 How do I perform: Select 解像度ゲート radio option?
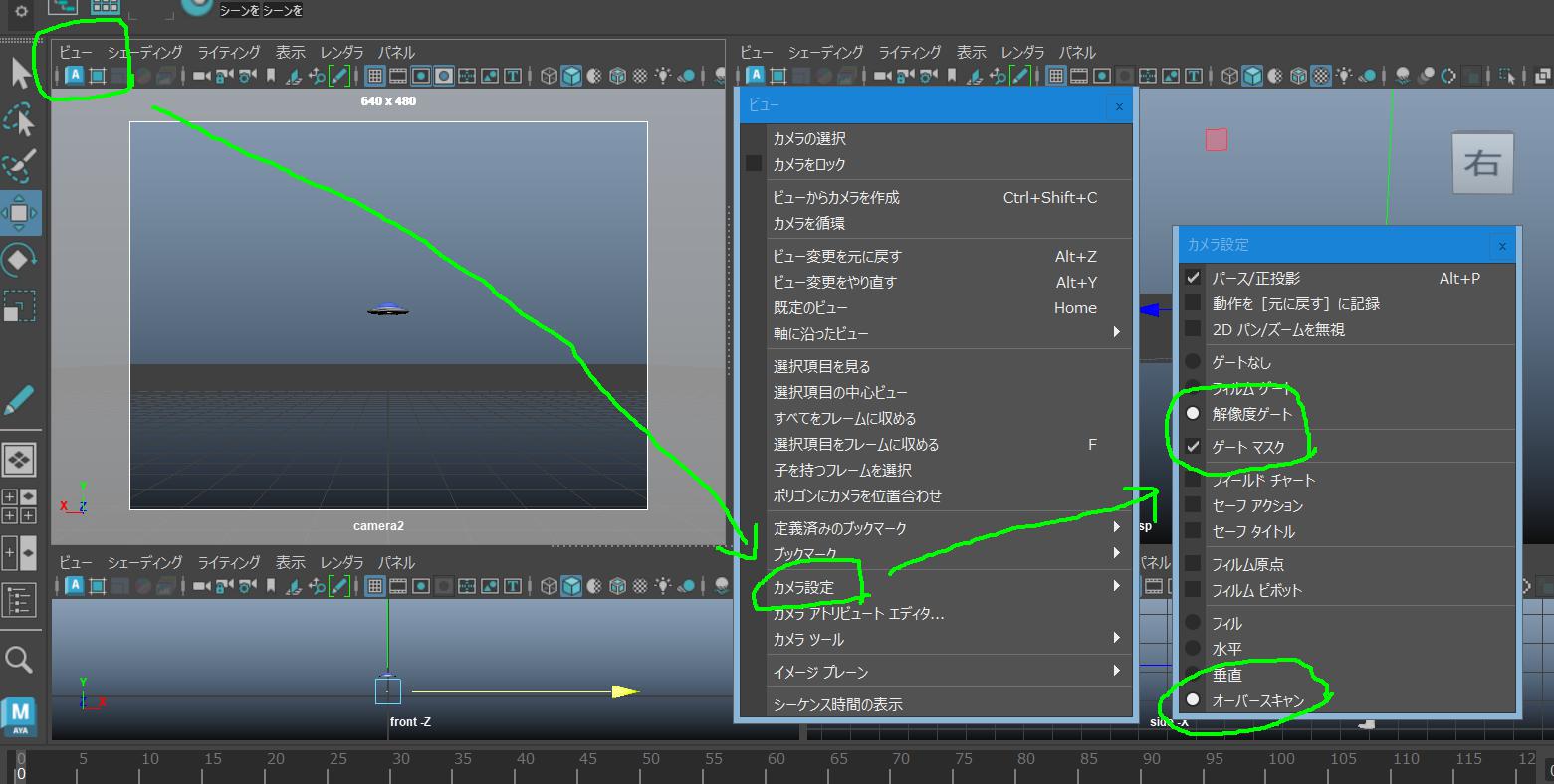(x=1193, y=414)
